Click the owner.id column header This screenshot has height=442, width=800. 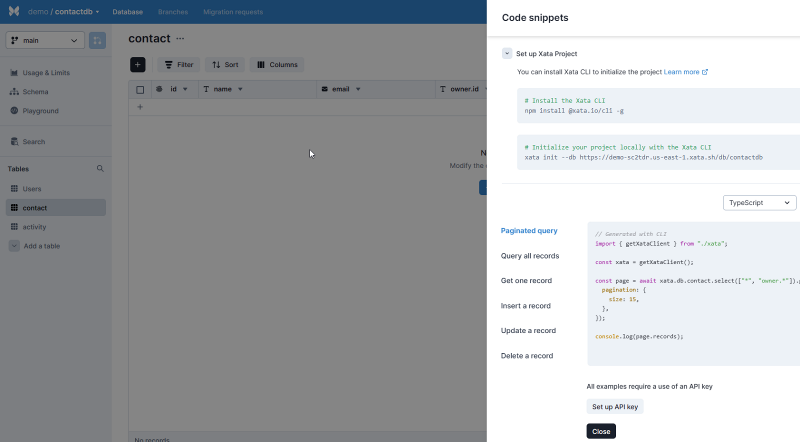461,89
